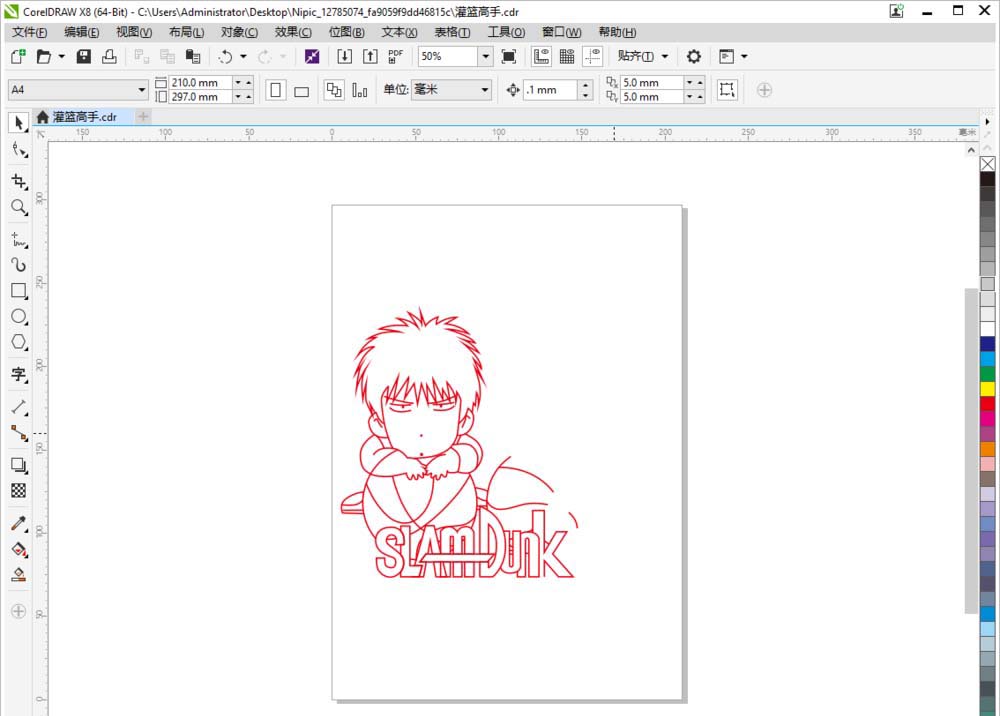
Task: Click the vertical scrollbar thumb
Action: [971, 451]
